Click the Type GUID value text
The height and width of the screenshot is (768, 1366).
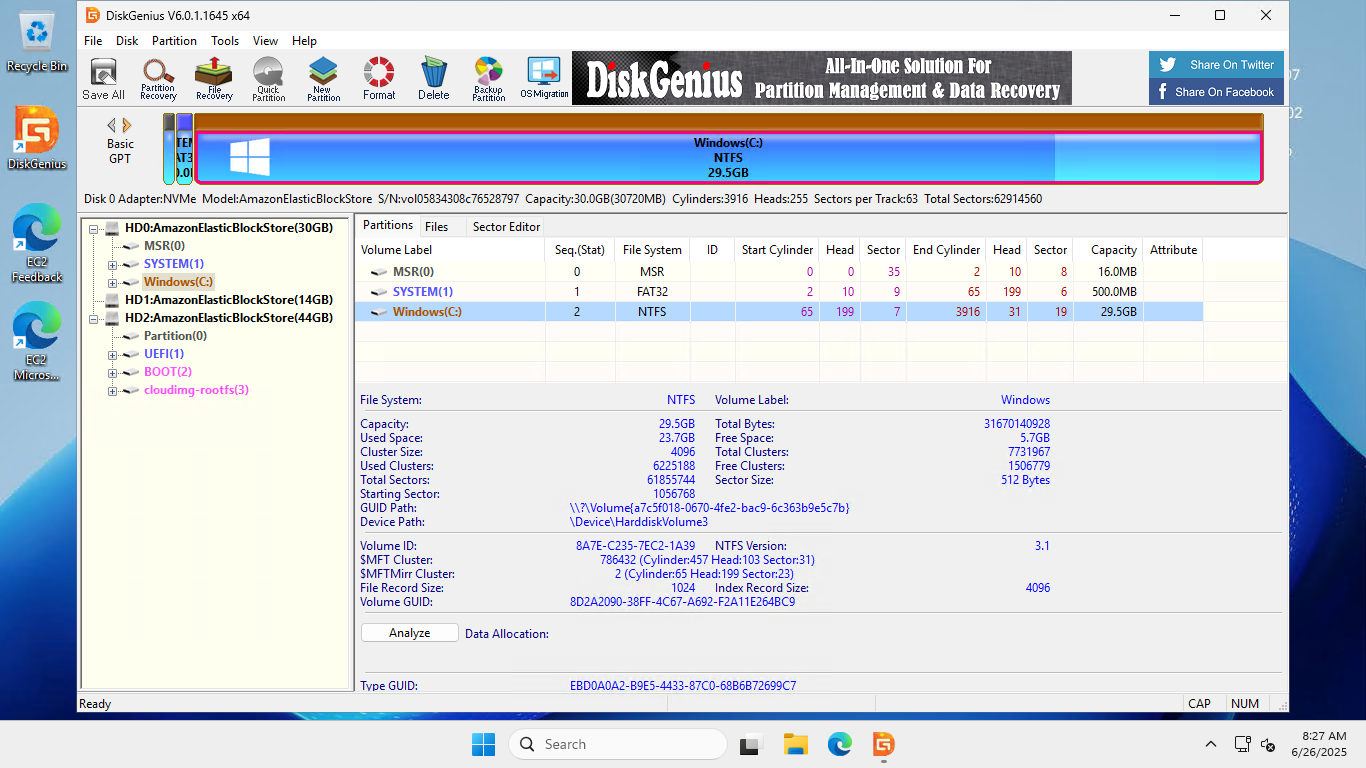pyautogui.click(x=683, y=686)
